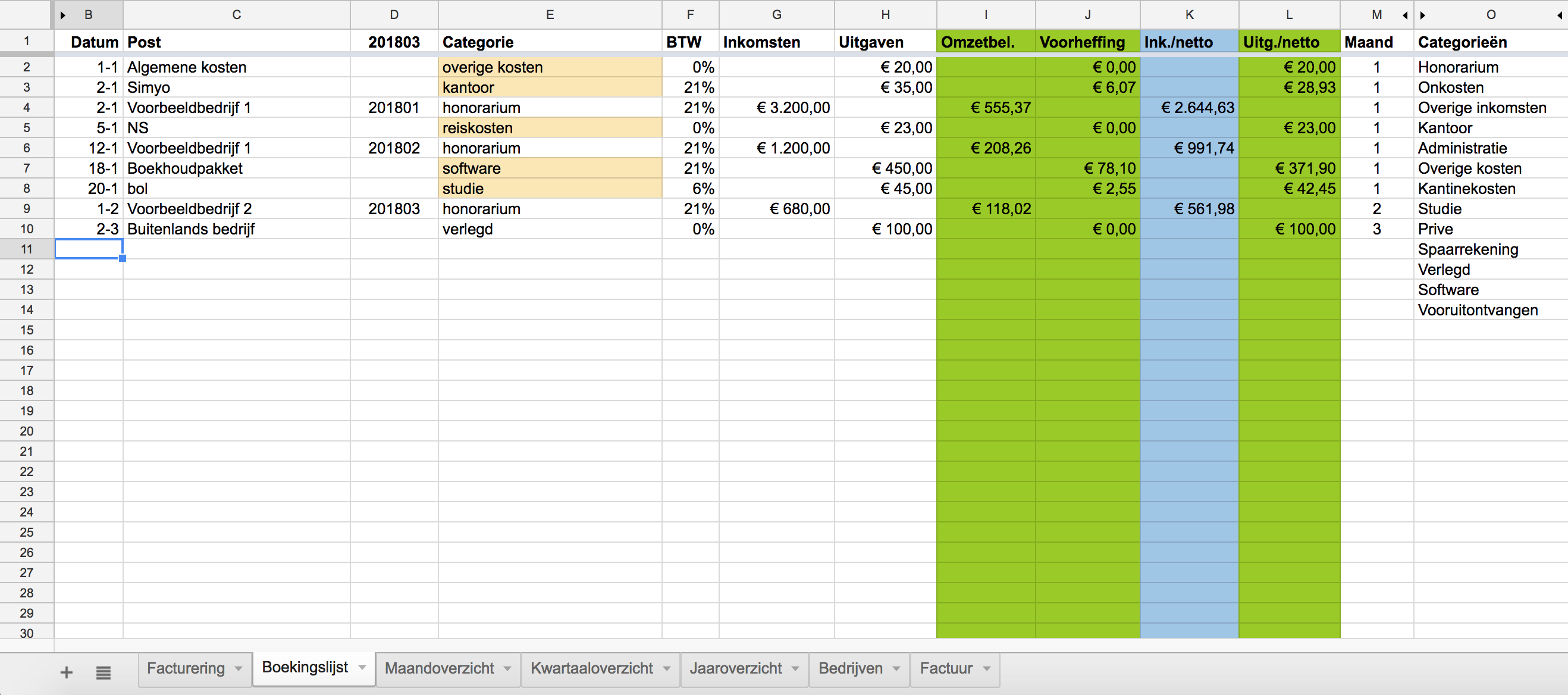The image size is (1568, 695).
Task: Expand hidden columns arrow after column O
Action: click(1559, 15)
